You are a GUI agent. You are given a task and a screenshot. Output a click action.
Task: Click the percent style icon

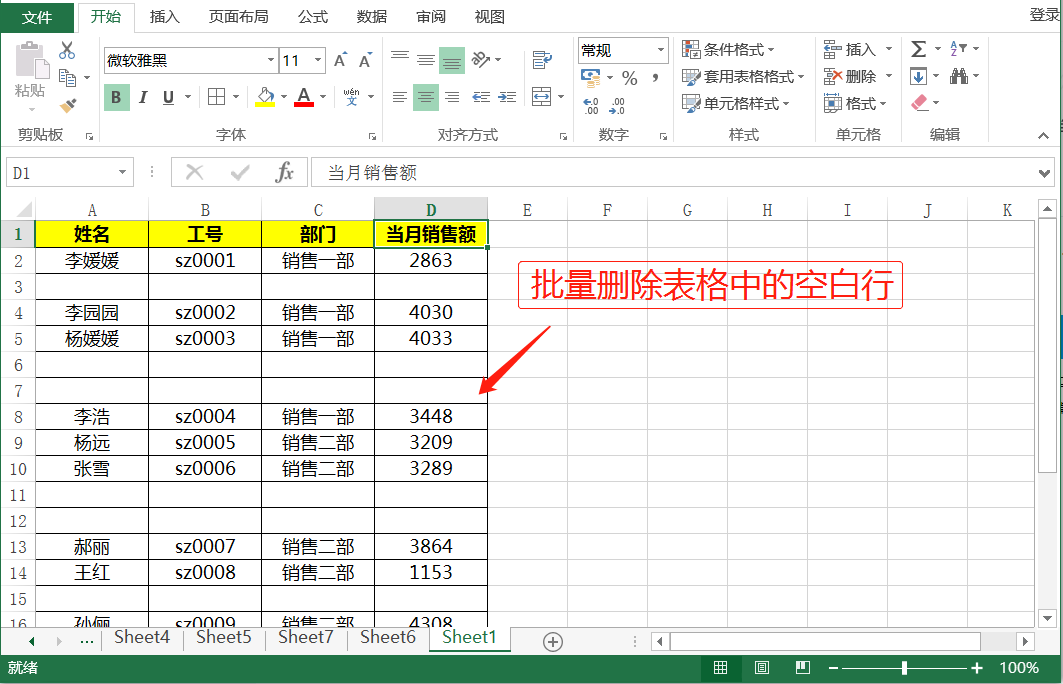pyautogui.click(x=630, y=79)
